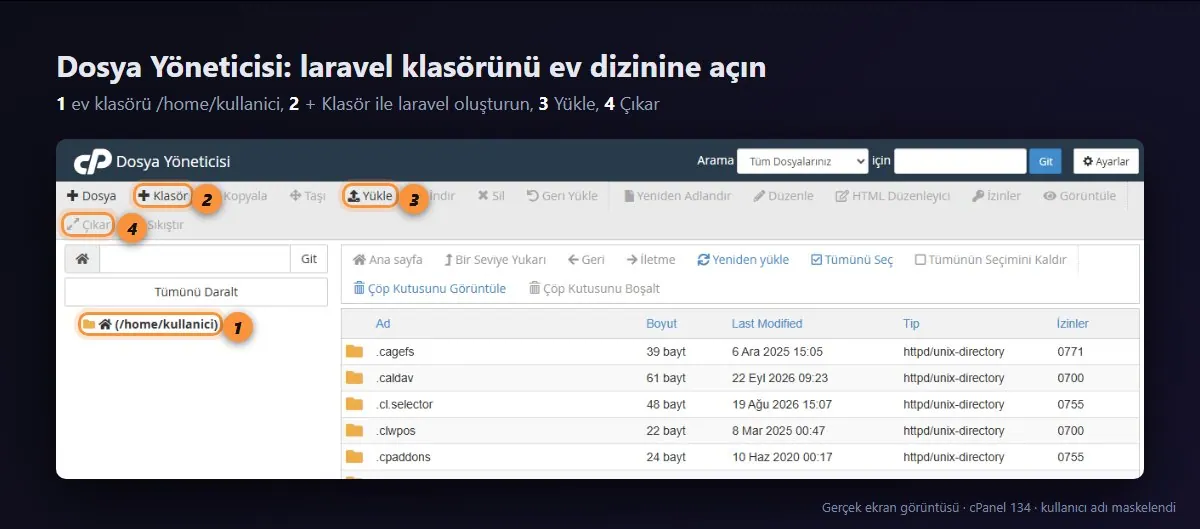This screenshot has width=1200, height=529.
Task: Click Geri back navigation
Action: (x=586, y=259)
